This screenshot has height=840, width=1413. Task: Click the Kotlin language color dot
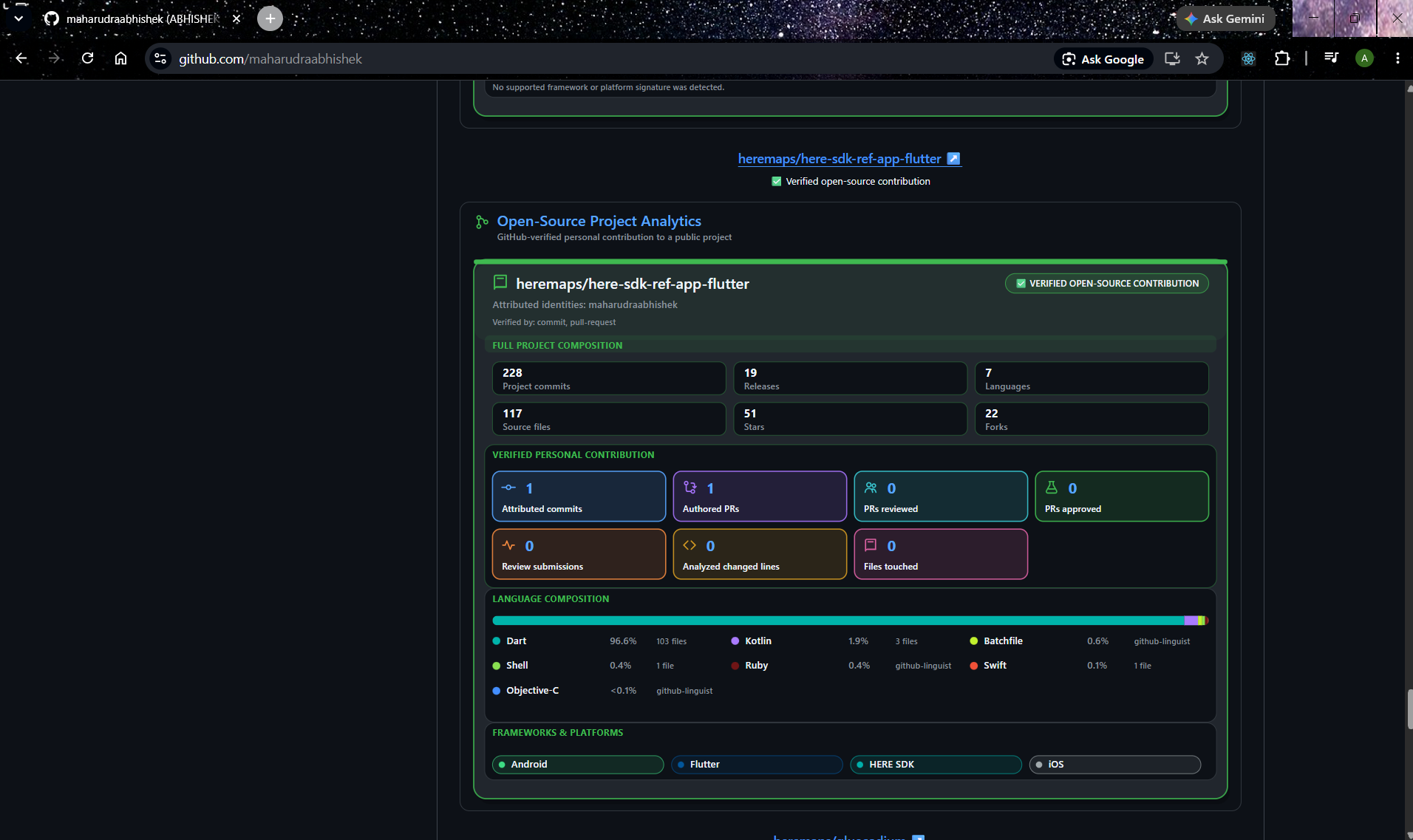[735, 641]
